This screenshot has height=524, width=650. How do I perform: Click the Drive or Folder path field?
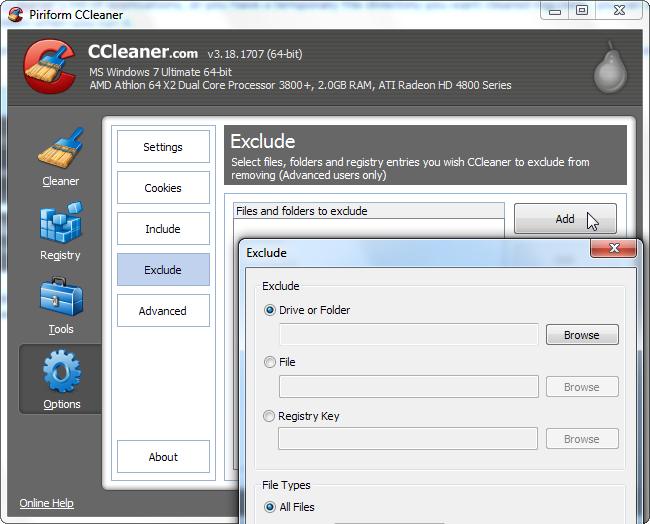(x=409, y=335)
